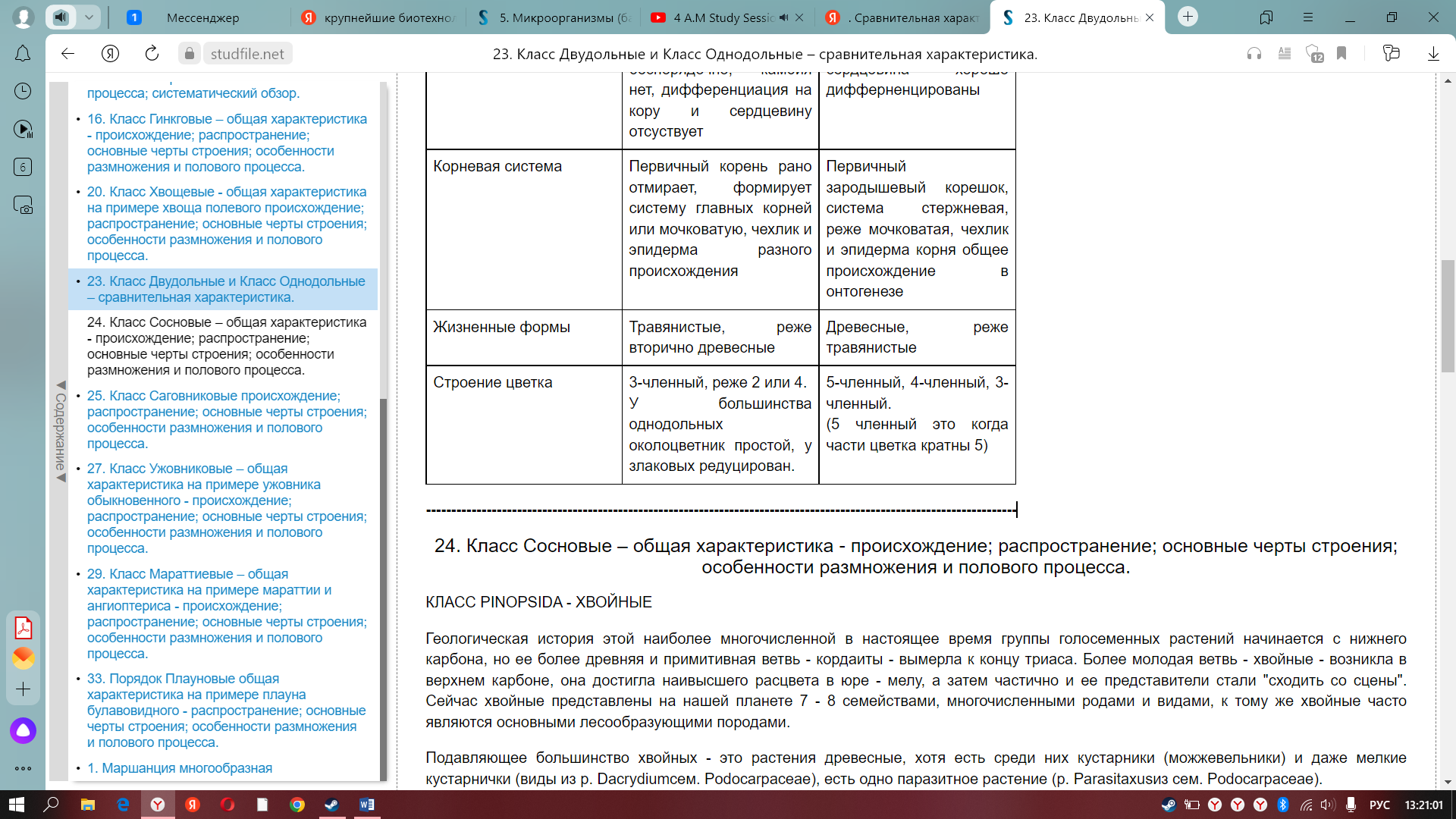Open history clock in sidebar
The image size is (1456, 819).
(x=23, y=91)
